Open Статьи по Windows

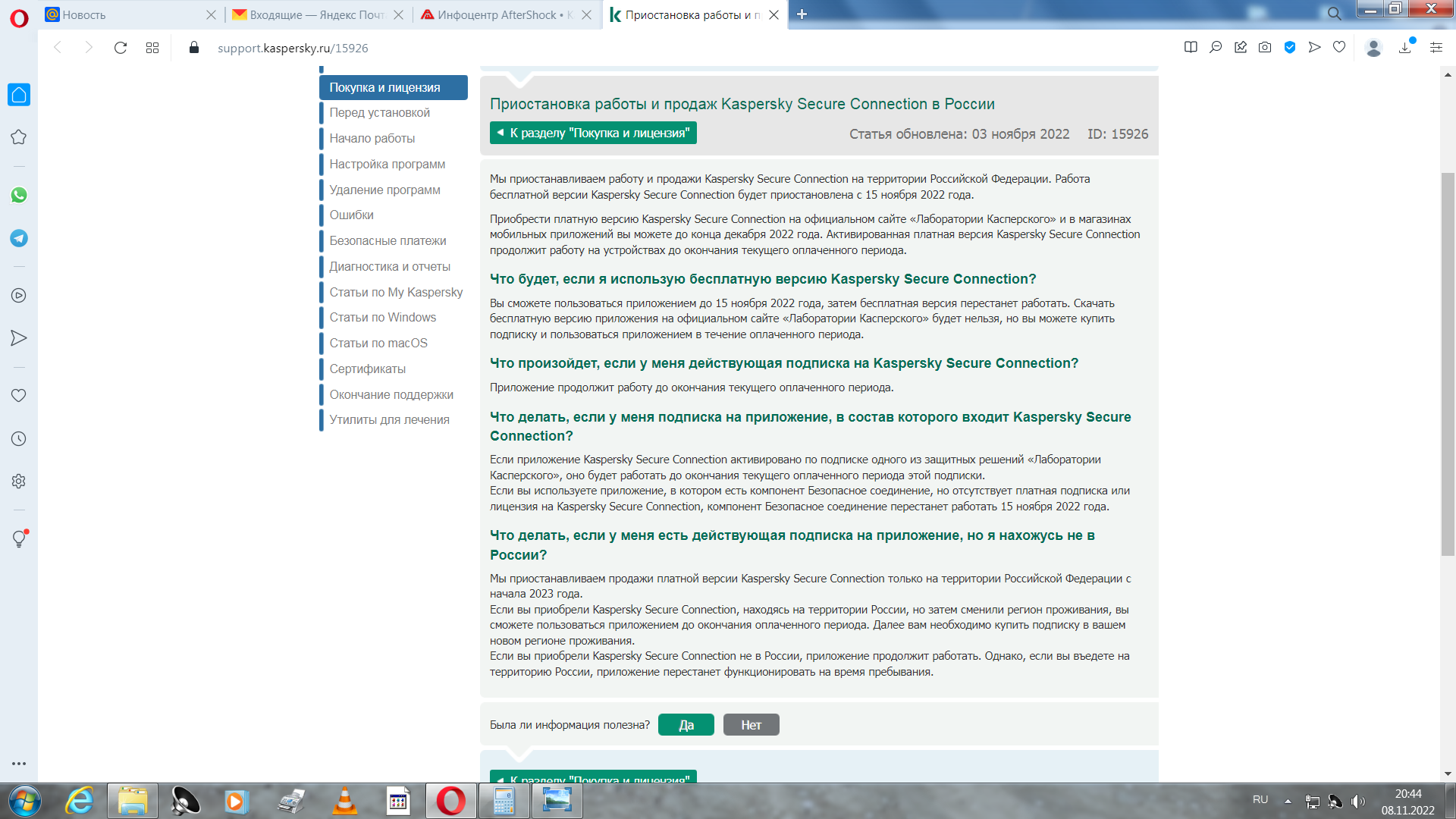(382, 317)
